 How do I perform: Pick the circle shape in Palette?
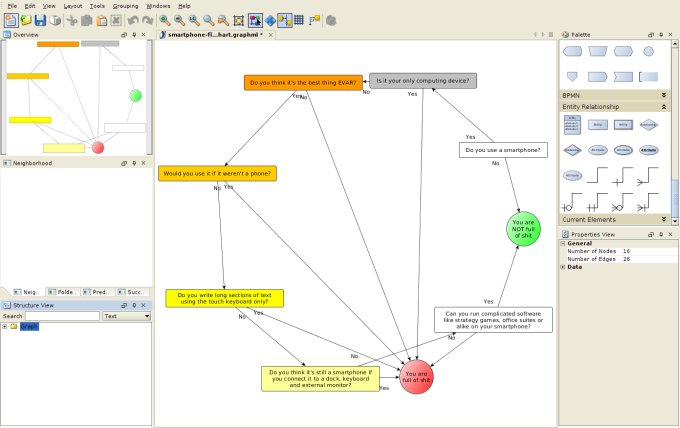click(x=649, y=51)
